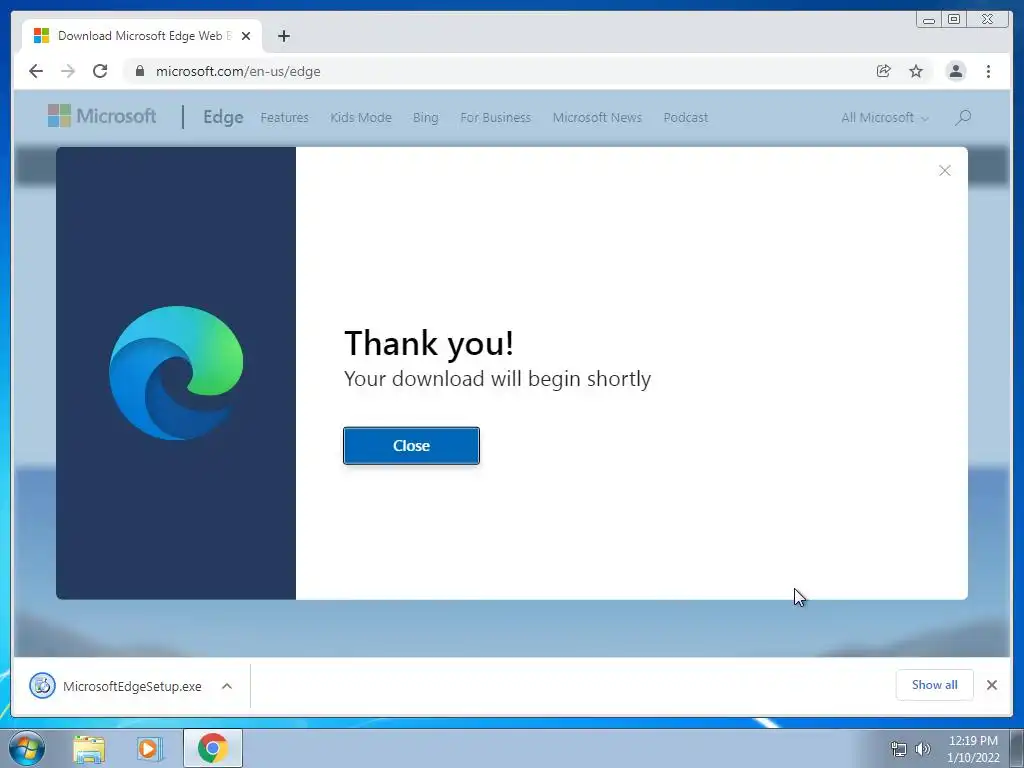This screenshot has width=1024, height=768.
Task: Click the network tray icon
Action: coord(899,749)
